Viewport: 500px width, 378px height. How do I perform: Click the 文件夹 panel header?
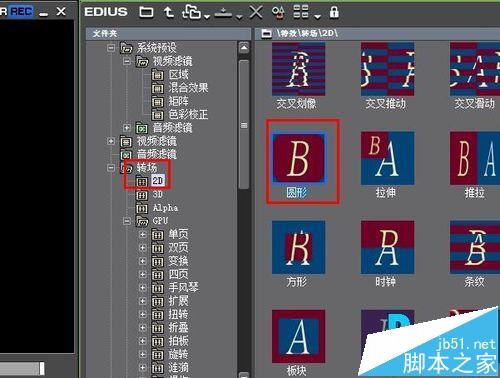coord(168,33)
